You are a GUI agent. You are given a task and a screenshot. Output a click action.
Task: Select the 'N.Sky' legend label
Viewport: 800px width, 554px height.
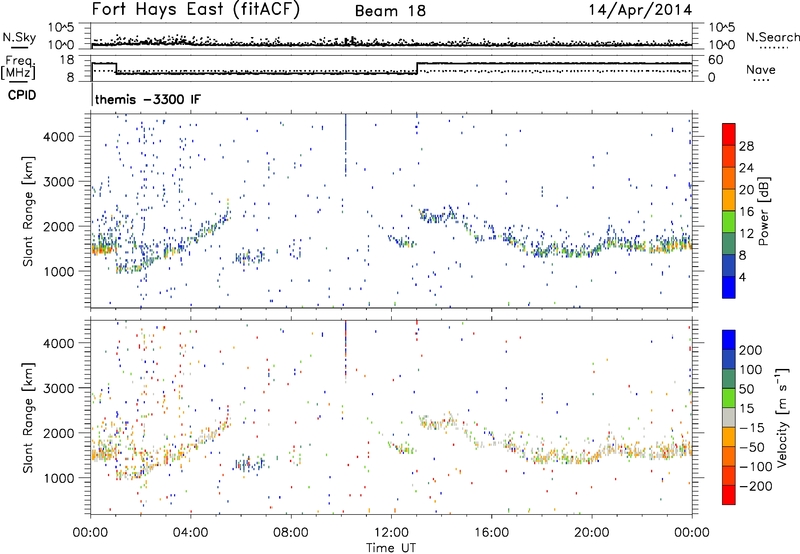coord(19,37)
